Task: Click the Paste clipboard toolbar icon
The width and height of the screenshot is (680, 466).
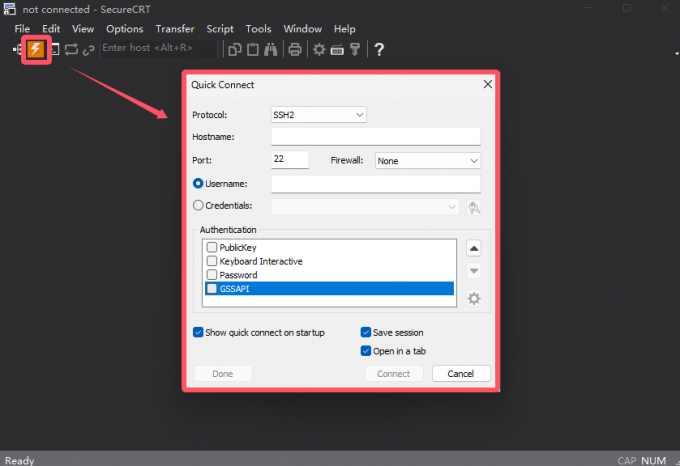Action: 253,49
